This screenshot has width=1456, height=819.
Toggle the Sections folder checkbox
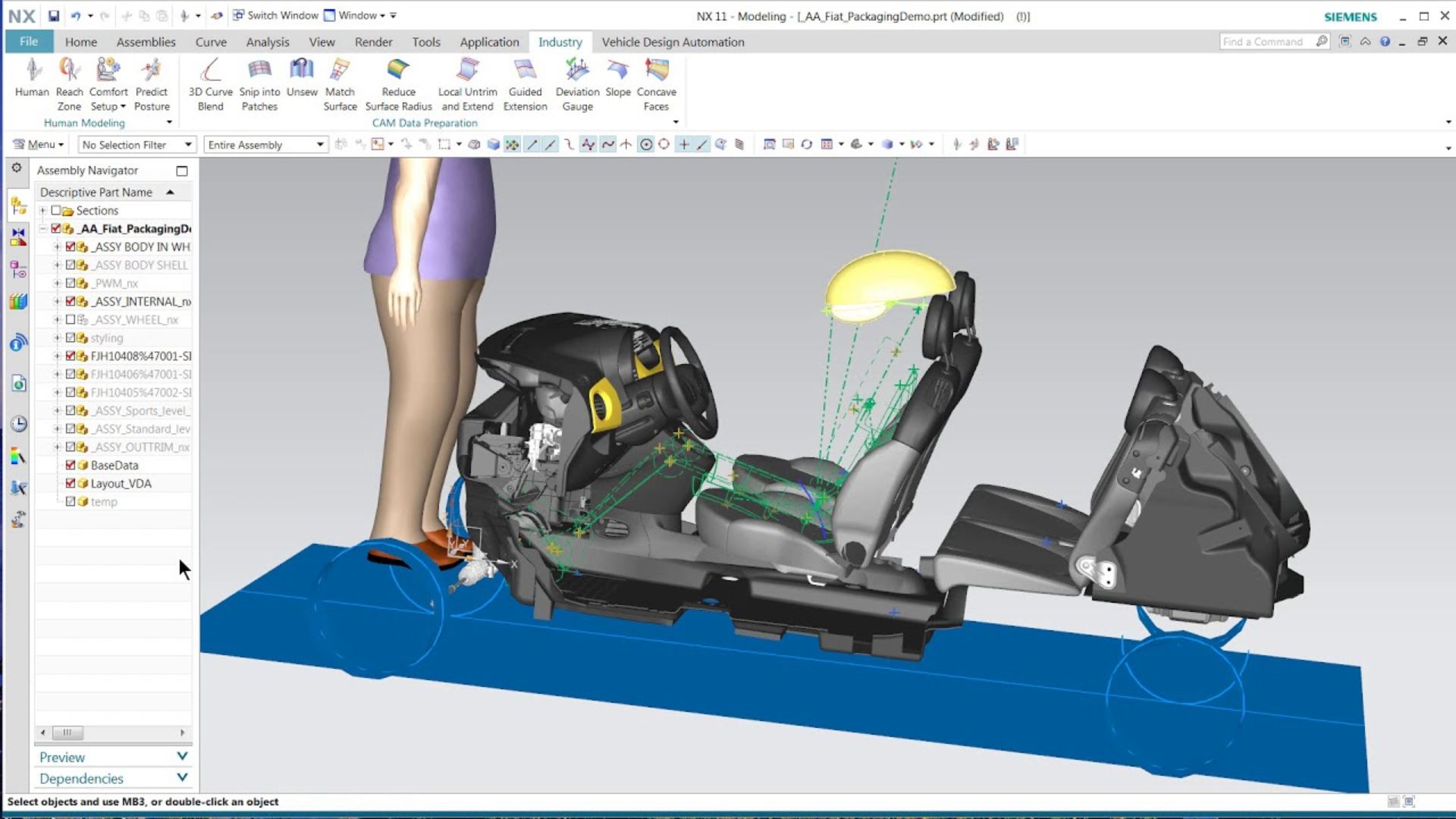point(56,211)
